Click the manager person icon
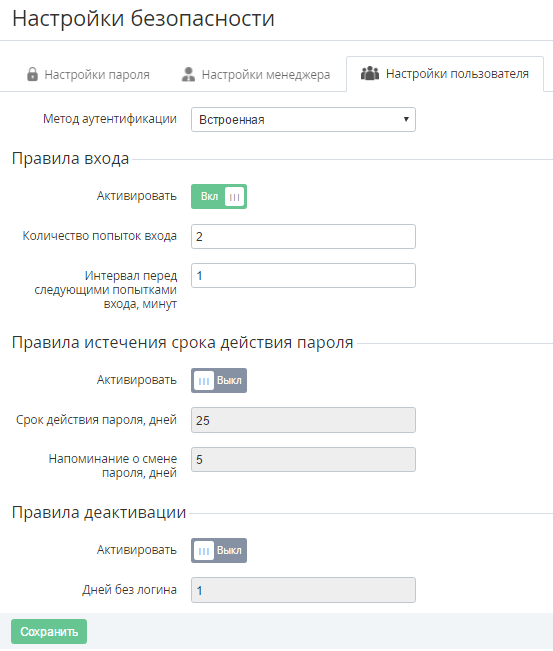 click(188, 74)
